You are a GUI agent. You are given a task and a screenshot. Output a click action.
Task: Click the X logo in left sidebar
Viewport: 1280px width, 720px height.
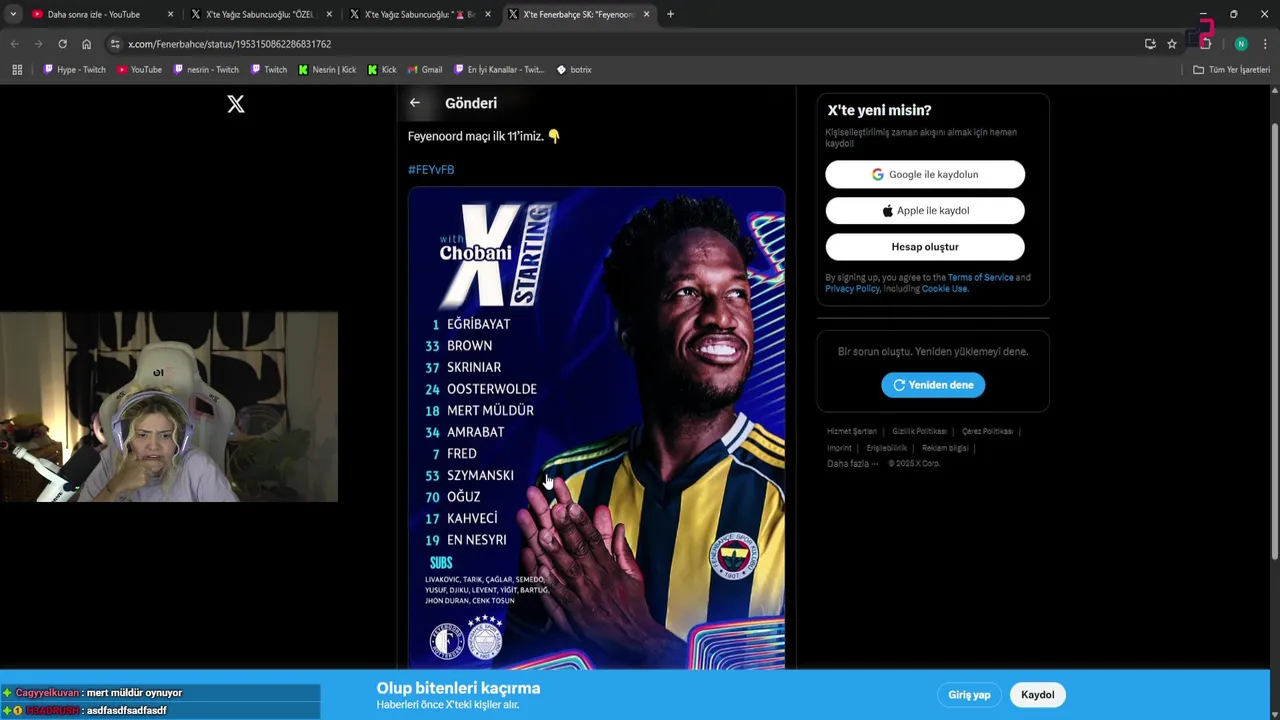click(236, 104)
